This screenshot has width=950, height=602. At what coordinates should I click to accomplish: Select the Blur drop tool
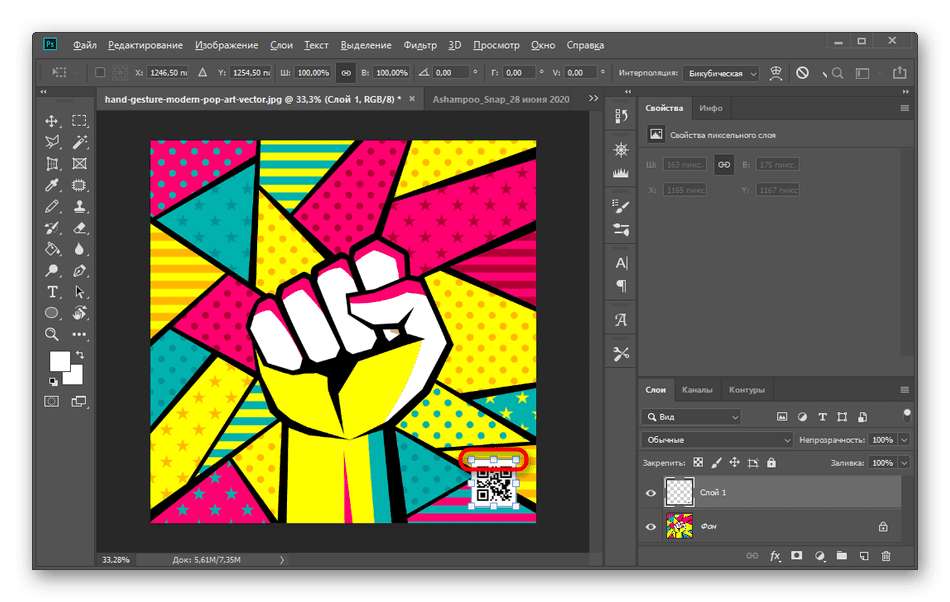coord(79,250)
